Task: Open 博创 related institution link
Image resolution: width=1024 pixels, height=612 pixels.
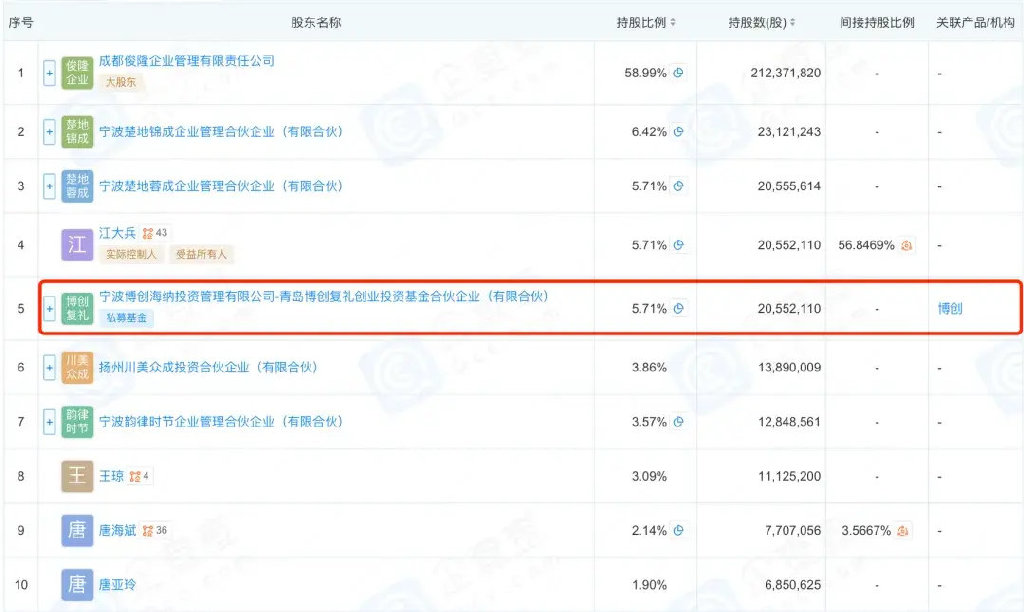Action: click(x=950, y=308)
